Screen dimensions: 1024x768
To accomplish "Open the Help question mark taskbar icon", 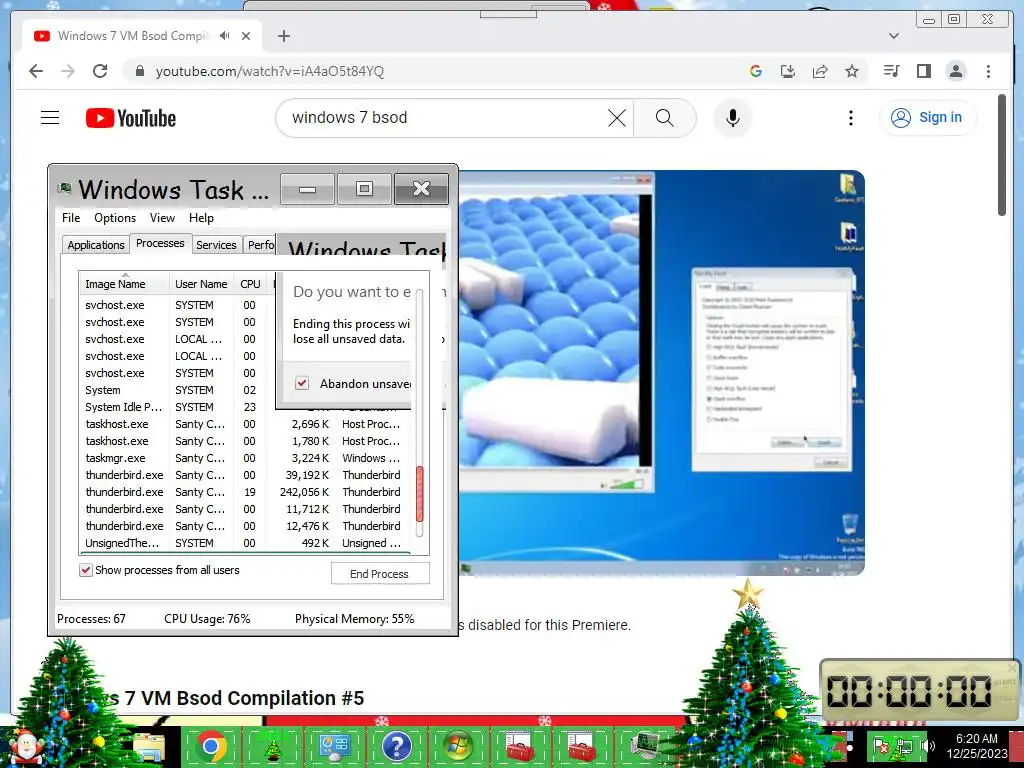I will [396, 746].
